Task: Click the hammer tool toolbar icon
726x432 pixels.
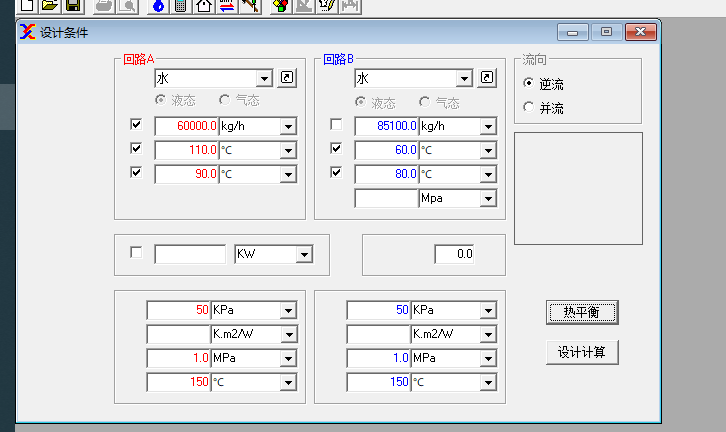Action: [250, 6]
